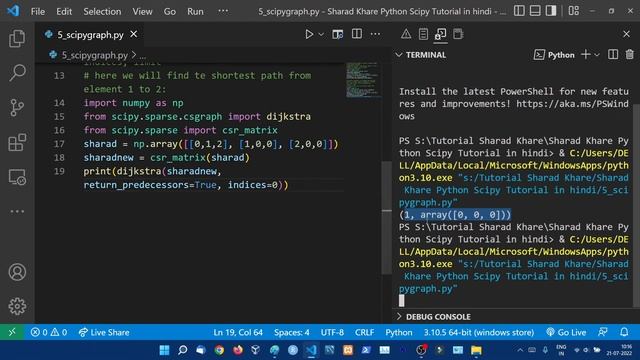
Task: Open editor More Actions ellipsis
Action: coord(376,34)
